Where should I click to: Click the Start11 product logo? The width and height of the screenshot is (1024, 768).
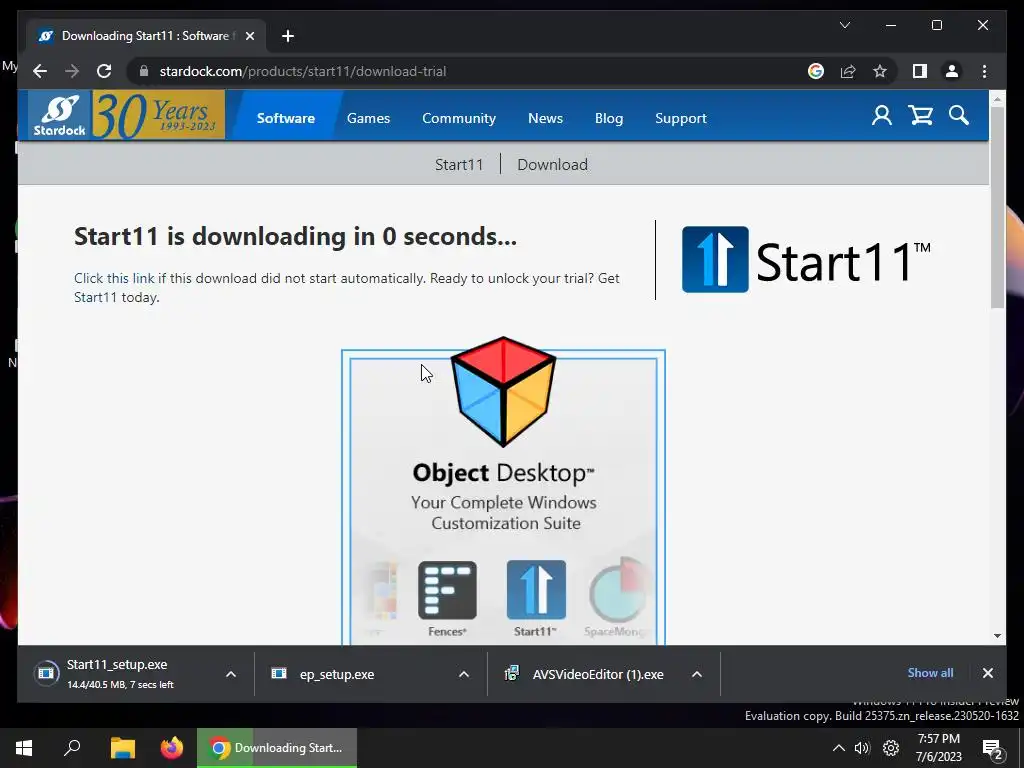(806, 259)
